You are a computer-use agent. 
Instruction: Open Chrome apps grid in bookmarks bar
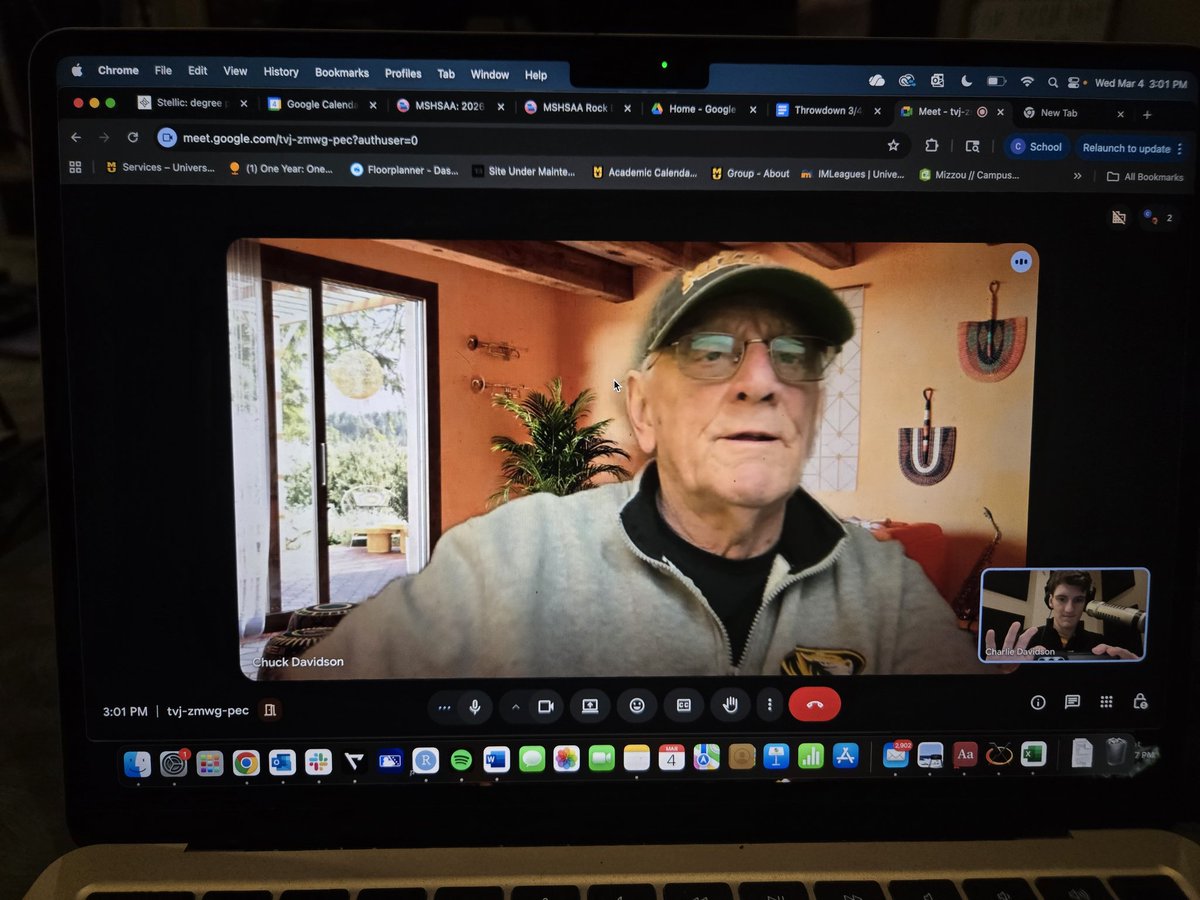75,167
